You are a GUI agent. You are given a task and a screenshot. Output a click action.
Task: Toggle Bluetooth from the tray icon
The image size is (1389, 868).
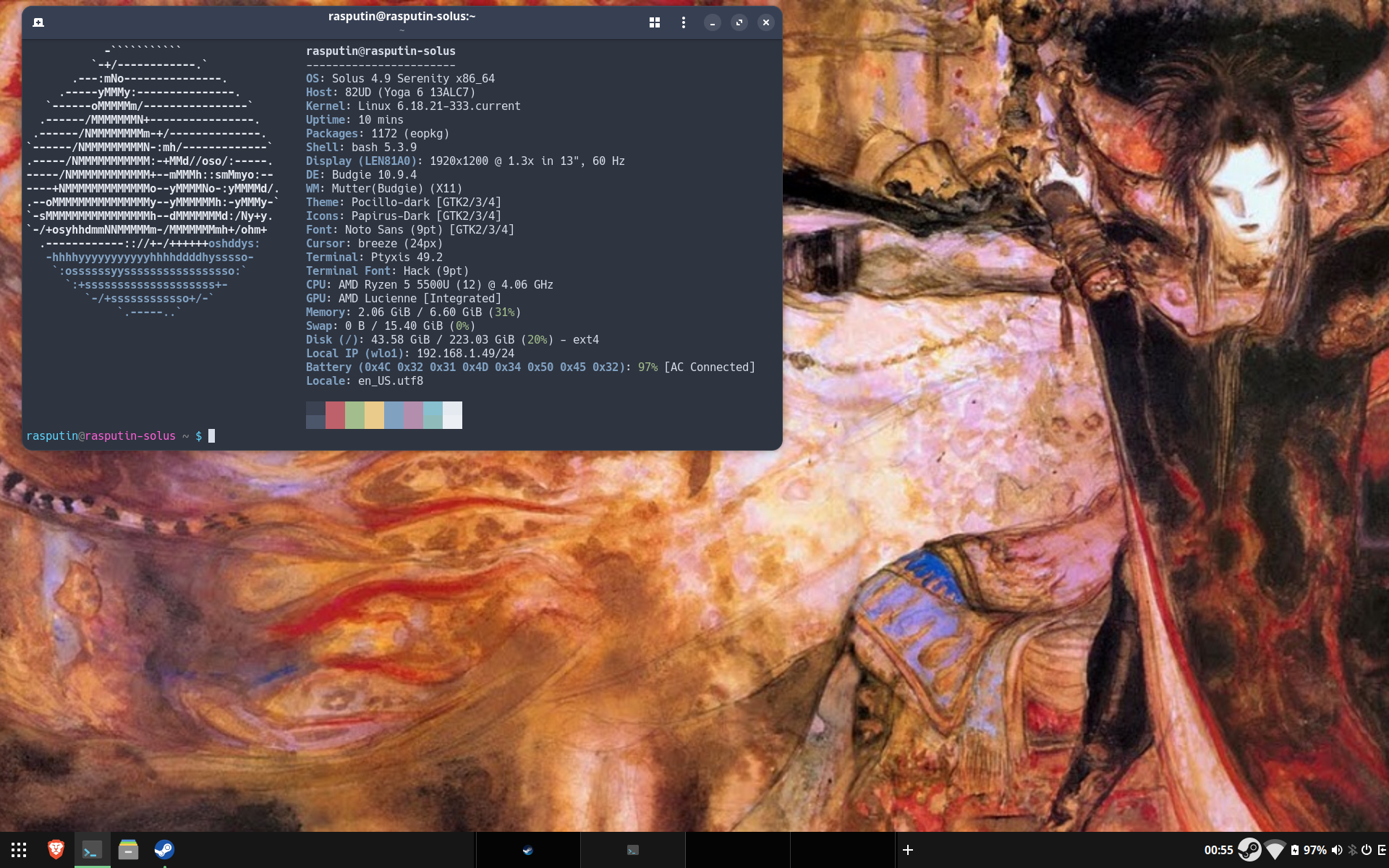click(1352, 850)
